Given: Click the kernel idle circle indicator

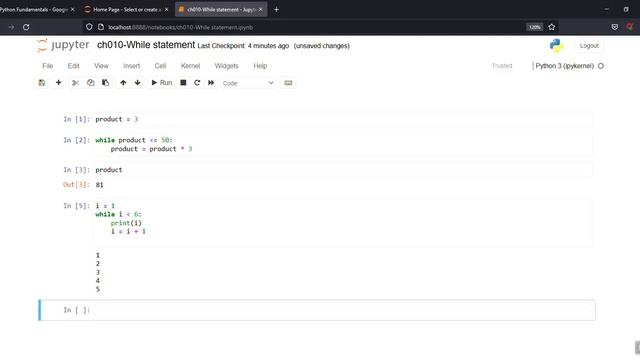Looking at the screenshot, I should 601,66.
